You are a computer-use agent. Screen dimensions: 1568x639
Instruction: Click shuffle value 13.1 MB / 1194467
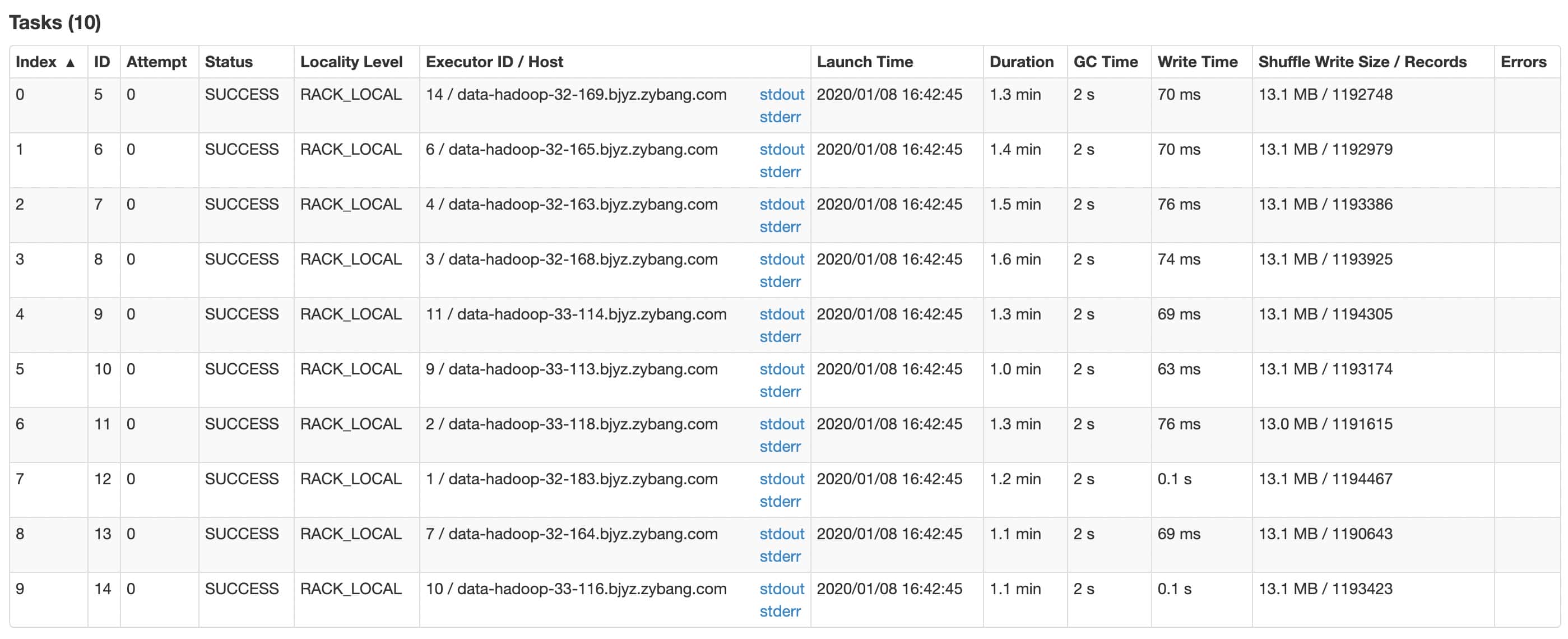[1325, 479]
